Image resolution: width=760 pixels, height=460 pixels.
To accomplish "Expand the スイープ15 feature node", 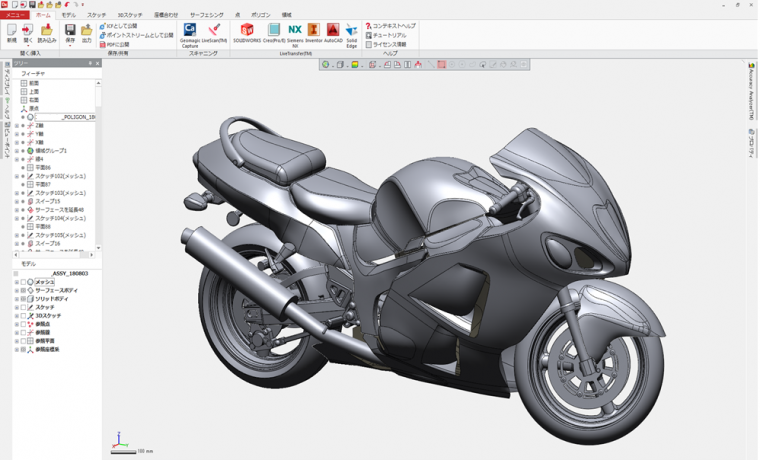I will click(17, 202).
